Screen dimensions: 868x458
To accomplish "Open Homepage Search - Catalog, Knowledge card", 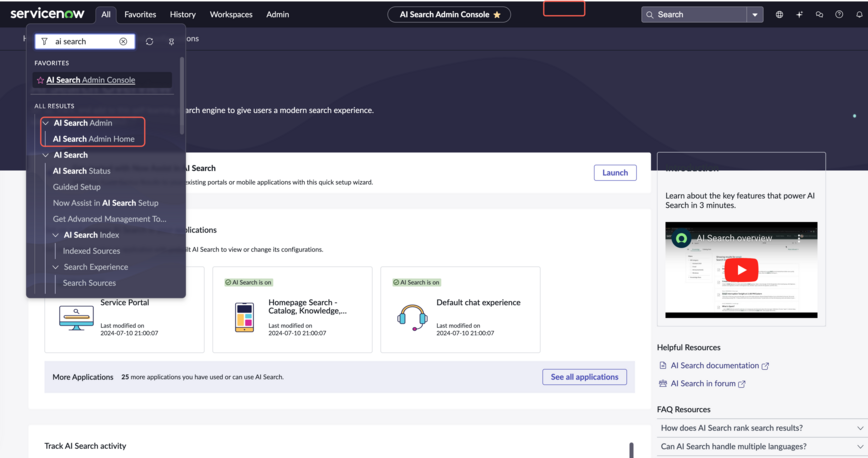I will tap(292, 310).
